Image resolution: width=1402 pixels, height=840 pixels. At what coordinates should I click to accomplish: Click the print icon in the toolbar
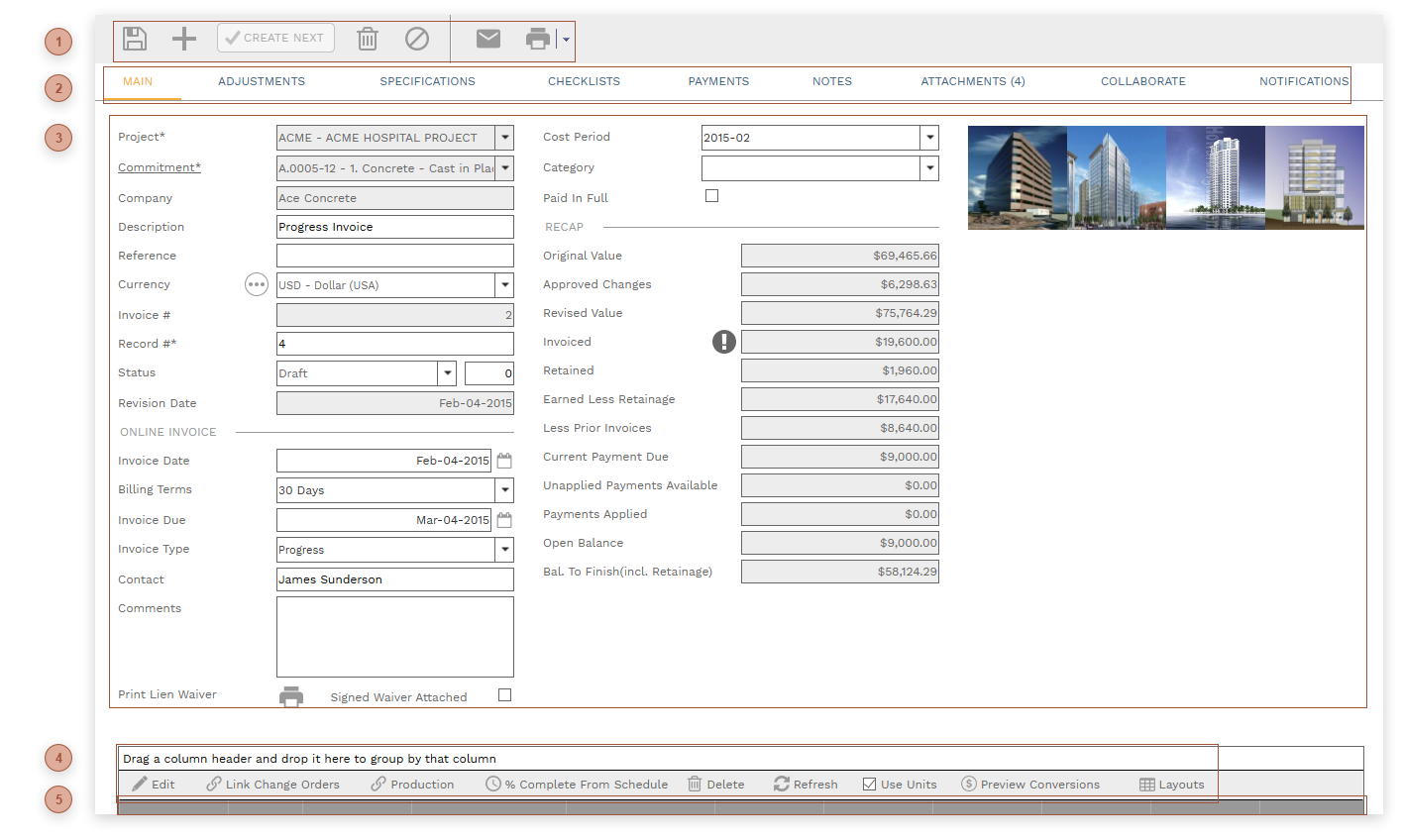coord(536,39)
